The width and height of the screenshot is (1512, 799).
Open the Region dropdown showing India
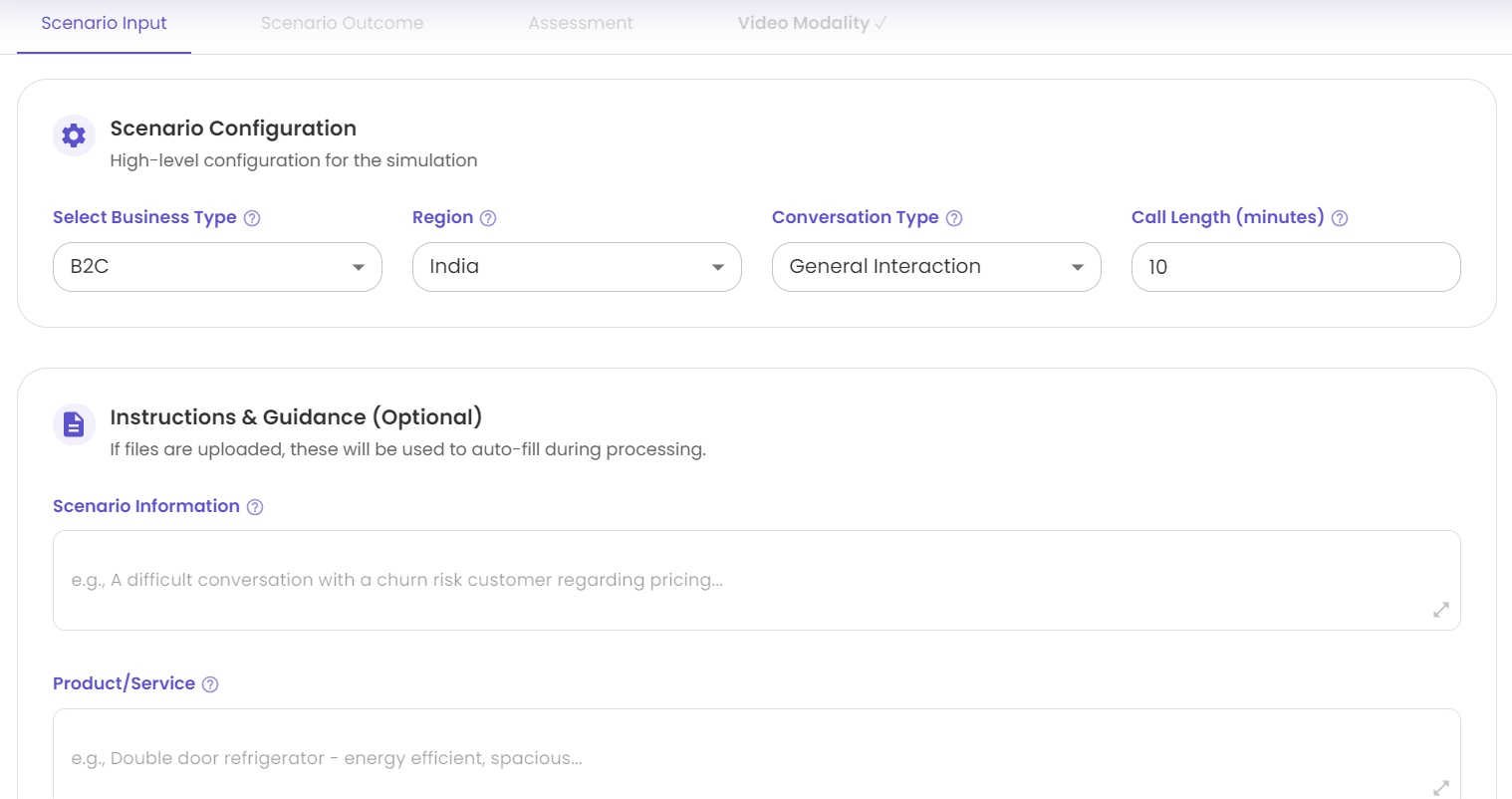(577, 267)
